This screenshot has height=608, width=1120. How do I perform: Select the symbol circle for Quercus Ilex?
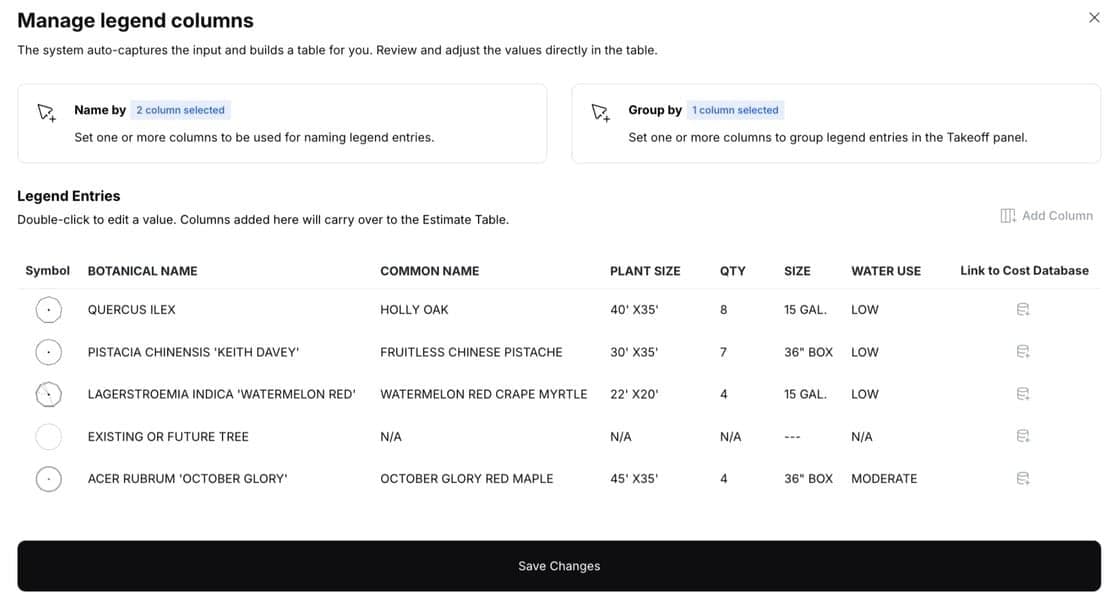coord(49,309)
